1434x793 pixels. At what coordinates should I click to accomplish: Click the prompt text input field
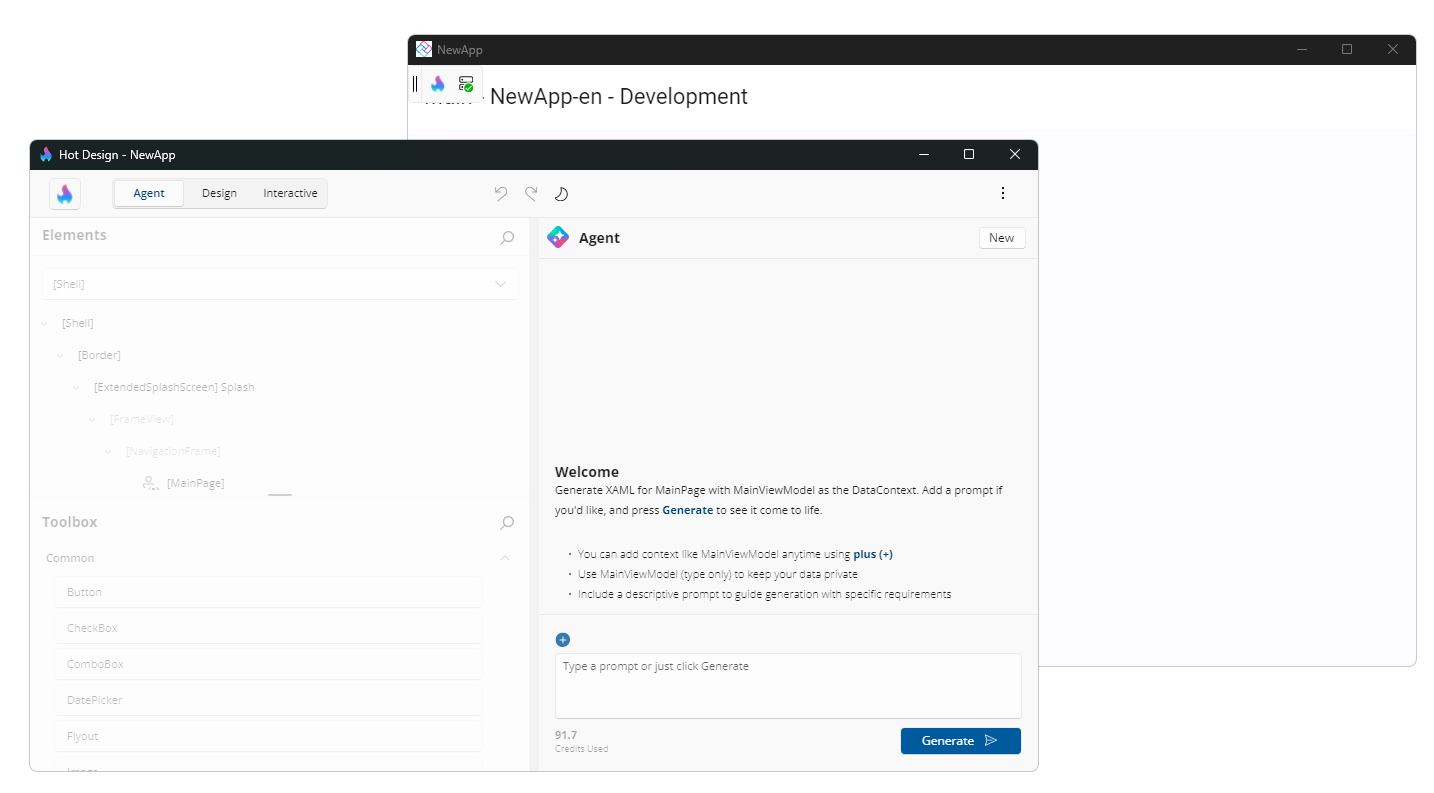point(788,685)
